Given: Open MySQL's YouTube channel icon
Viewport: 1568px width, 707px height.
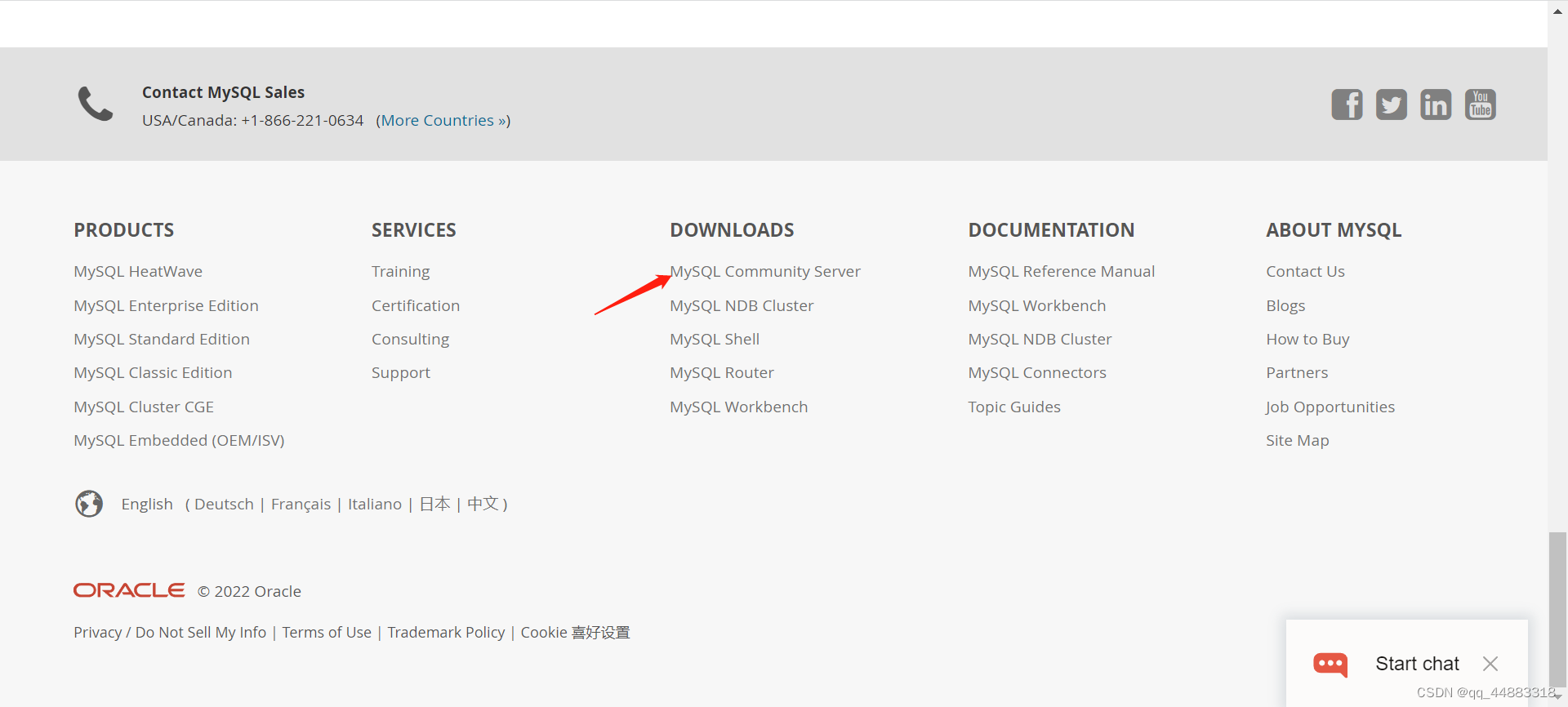Looking at the screenshot, I should click(1481, 104).
